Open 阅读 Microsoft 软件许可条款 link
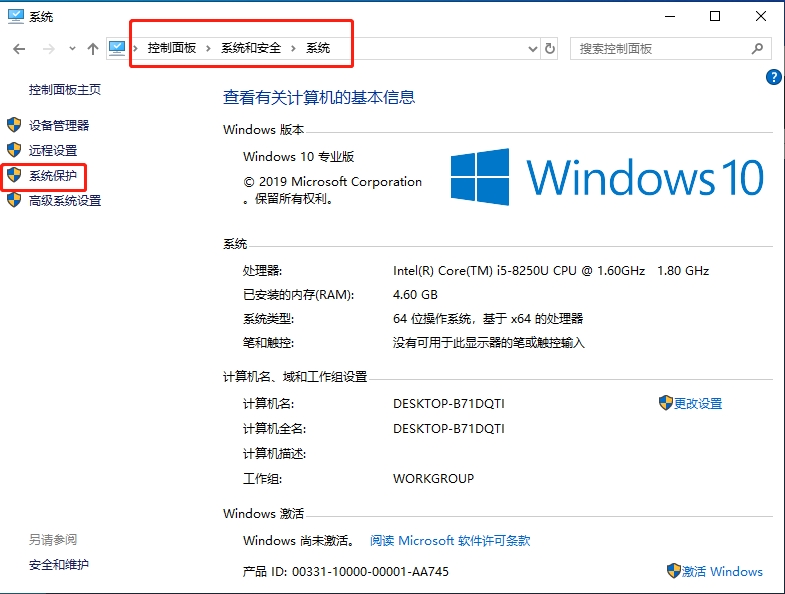This screenshot has width=785, height=594. click(x=450, y=540)
